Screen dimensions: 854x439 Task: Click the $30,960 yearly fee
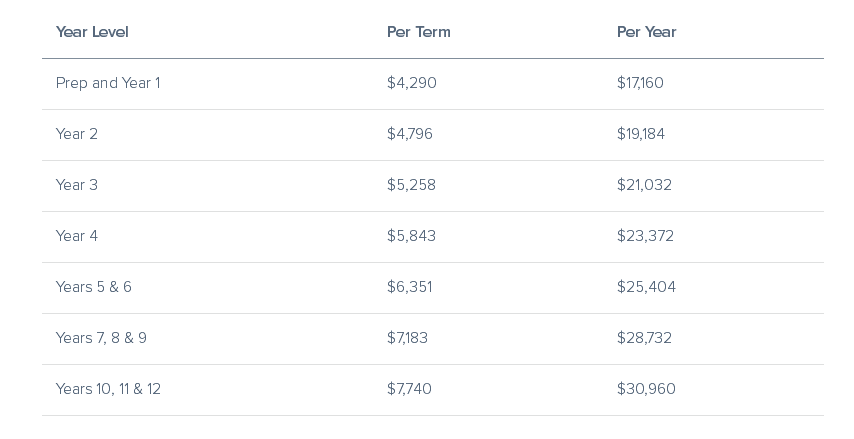[x=646, y=389]
